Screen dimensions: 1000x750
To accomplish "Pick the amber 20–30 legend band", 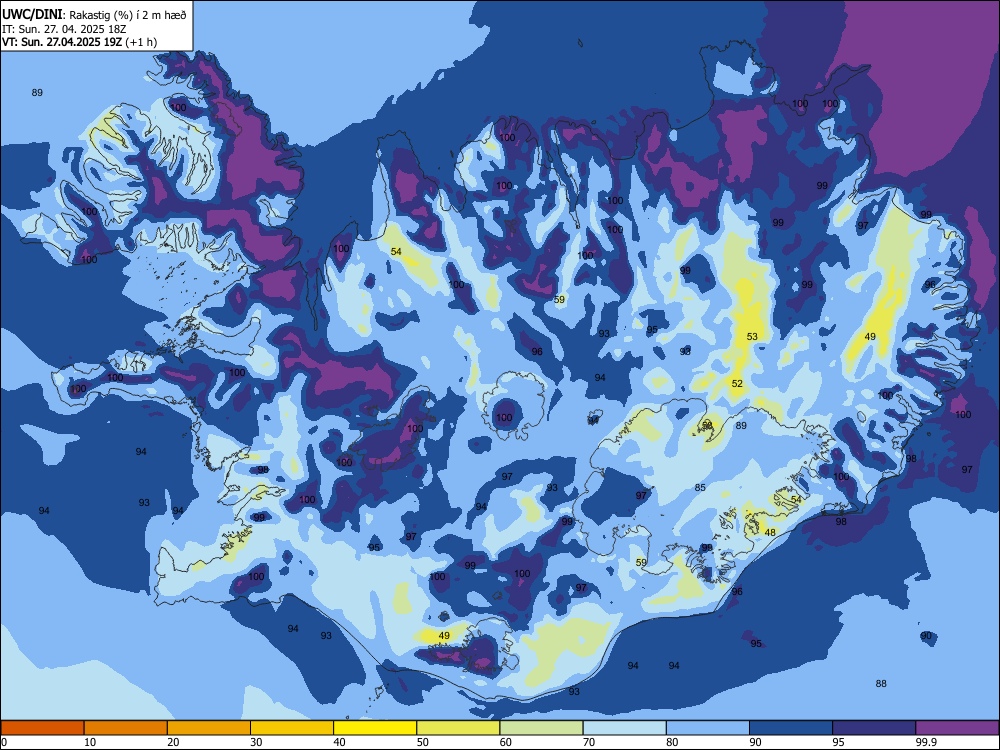I will pos(209,727).
